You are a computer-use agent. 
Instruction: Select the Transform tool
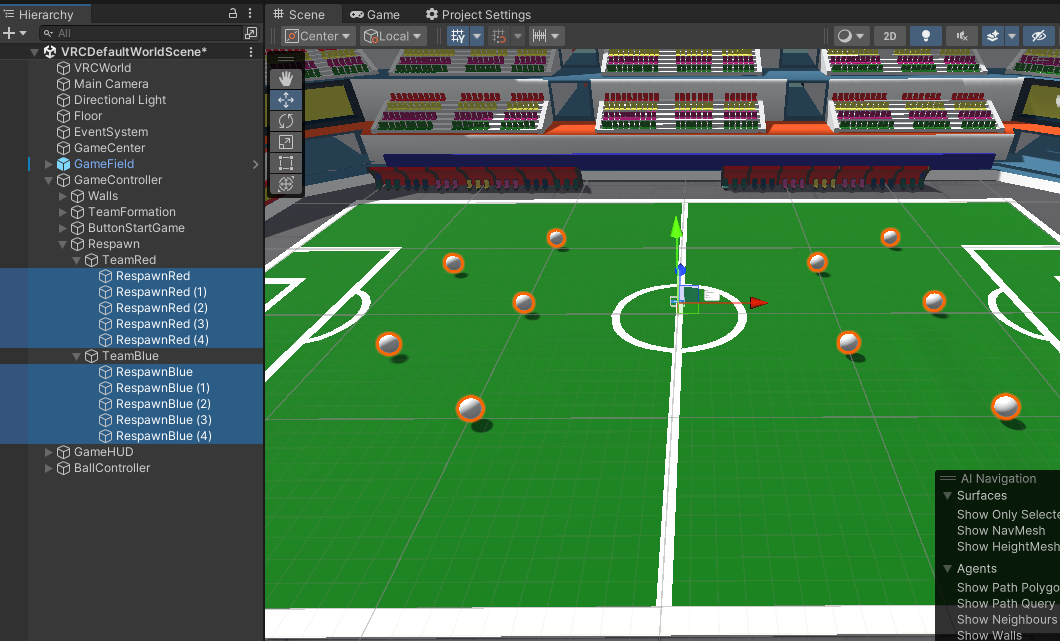tap(286, 184)
